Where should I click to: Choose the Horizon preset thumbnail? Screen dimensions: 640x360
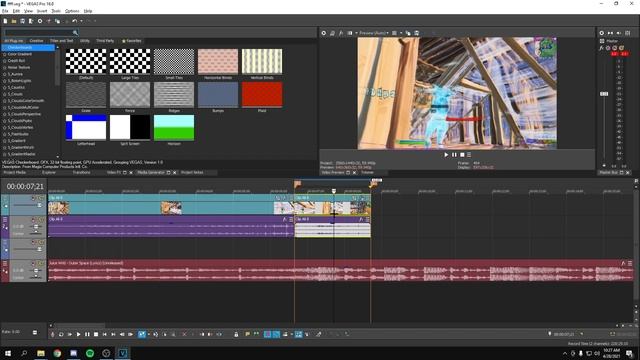[174, 128]
